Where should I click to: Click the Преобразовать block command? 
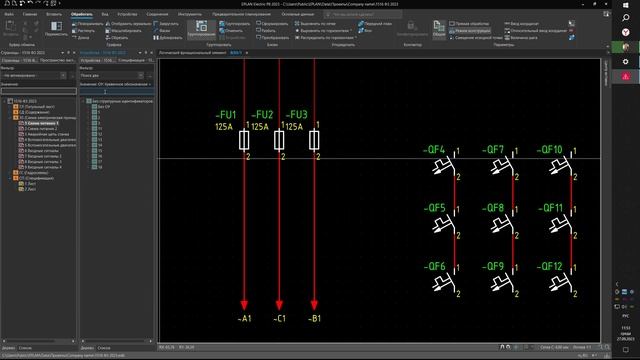pos(273,38)
